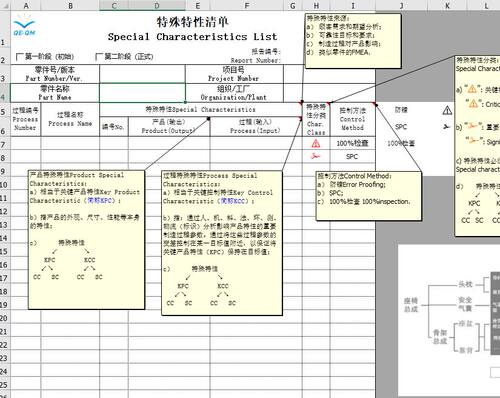Click the Process Special Characteristics comment box
500x398 pixels.
(x=222, y=243)
